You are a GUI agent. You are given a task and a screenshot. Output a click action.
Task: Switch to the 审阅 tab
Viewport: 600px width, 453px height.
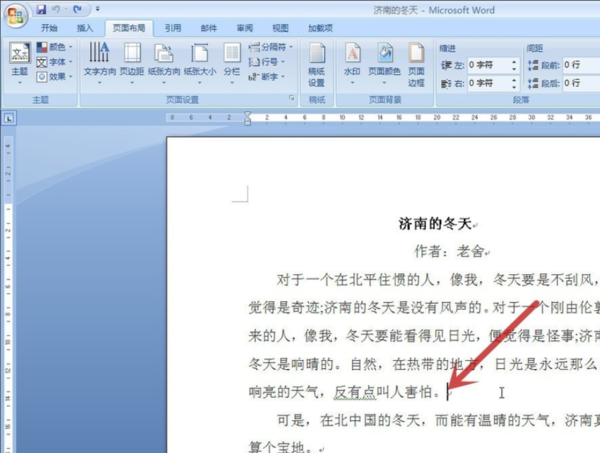[245, 28]
